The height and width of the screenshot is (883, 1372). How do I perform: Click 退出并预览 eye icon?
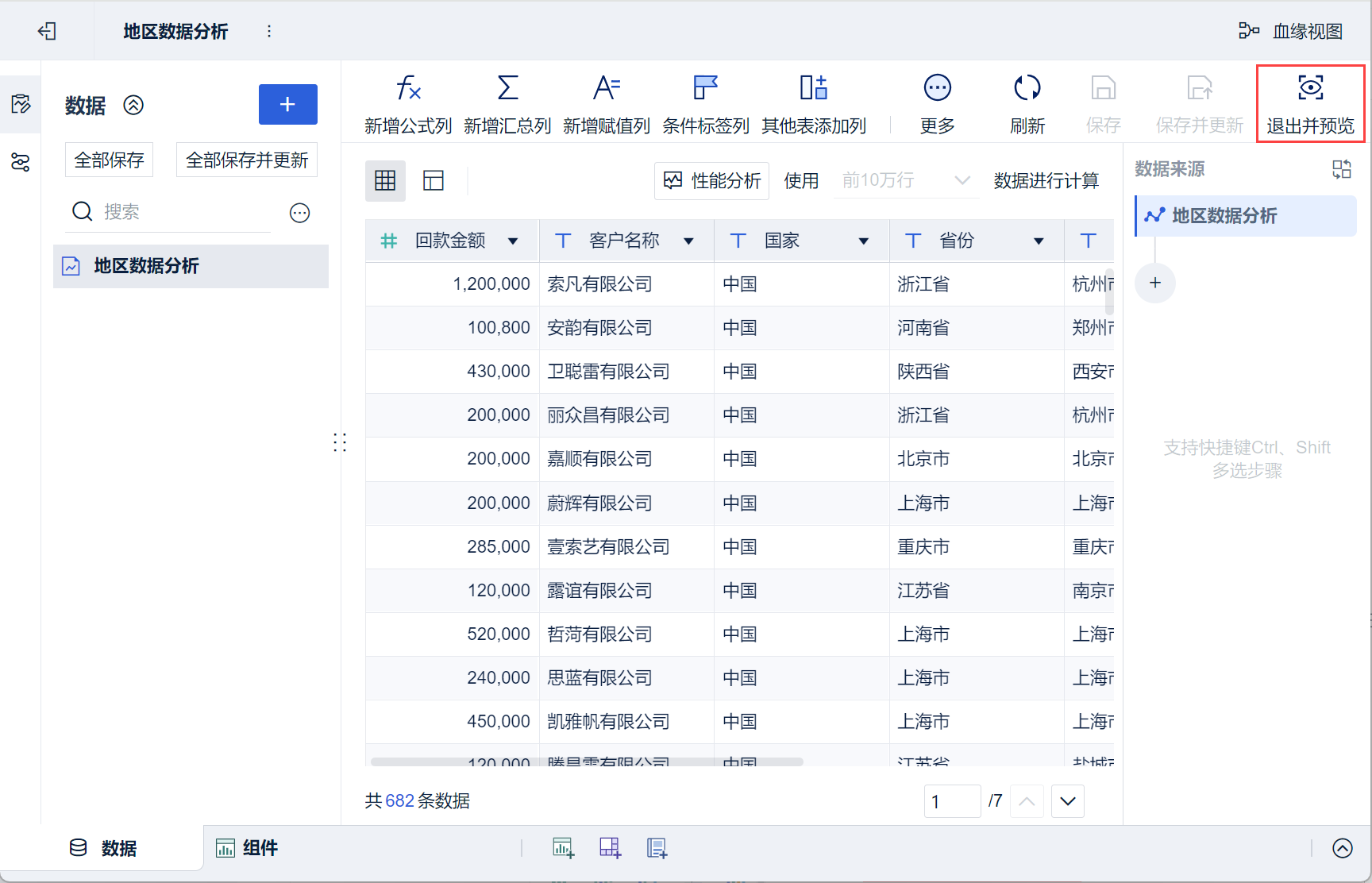click(1310, 88)
